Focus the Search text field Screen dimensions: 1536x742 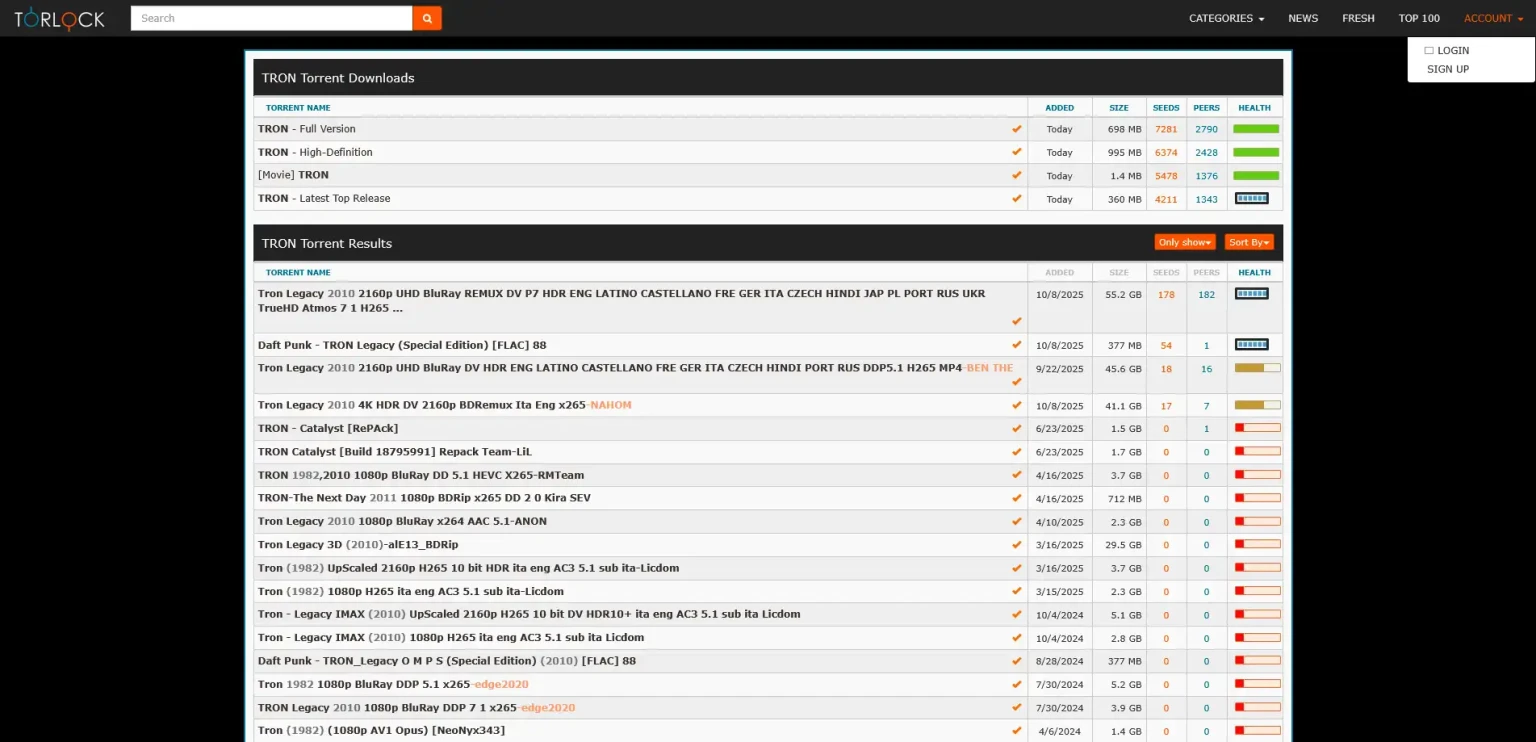(271, 18)
